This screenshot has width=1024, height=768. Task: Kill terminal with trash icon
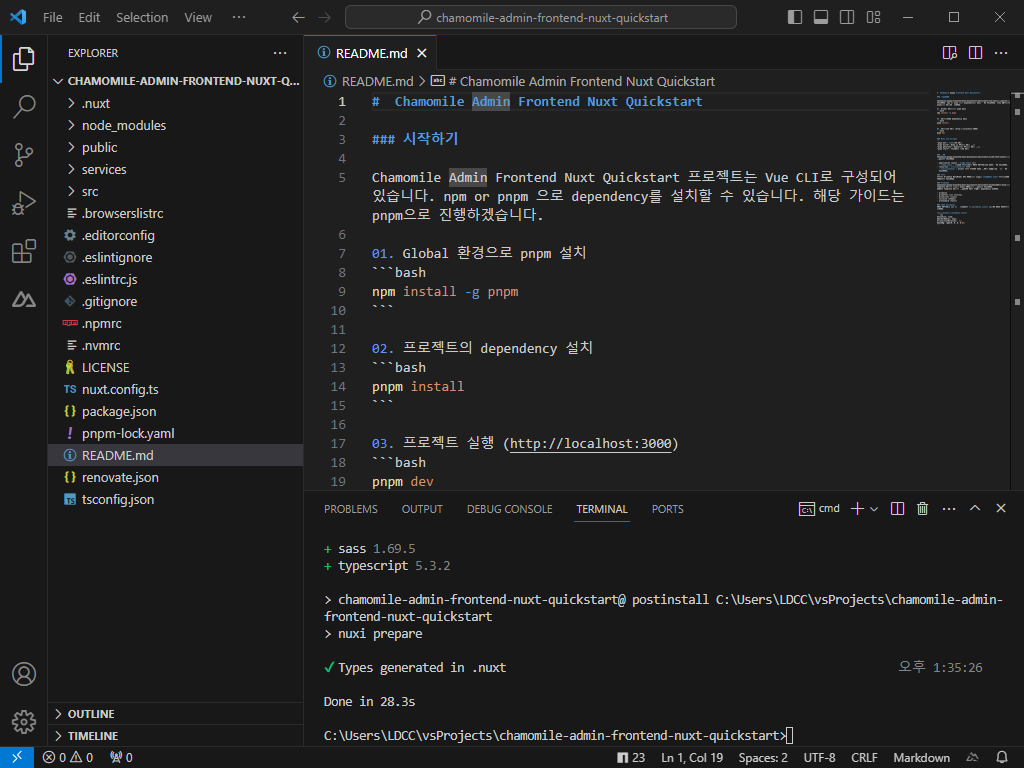pyautogui.click(x=922, y=509)
